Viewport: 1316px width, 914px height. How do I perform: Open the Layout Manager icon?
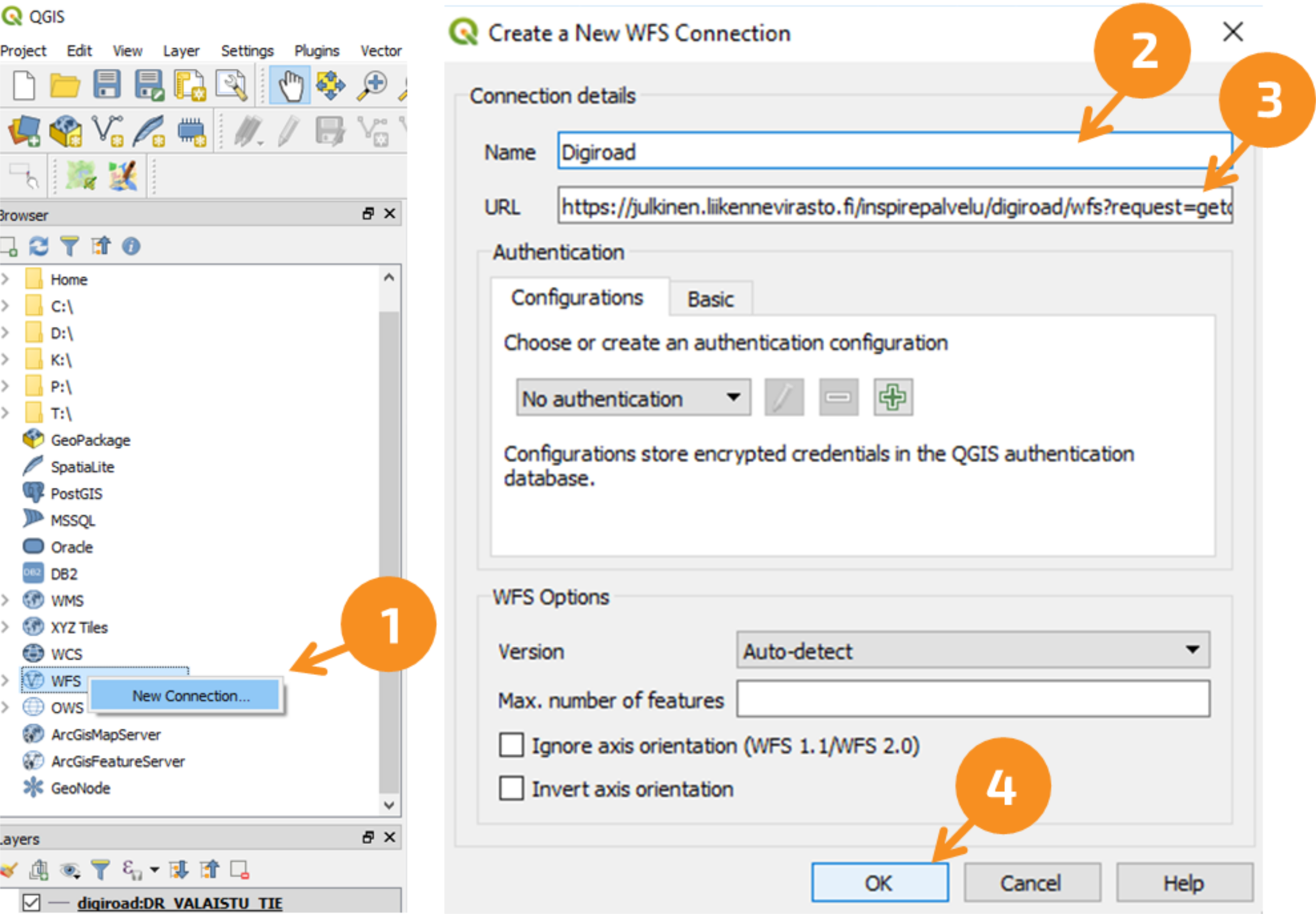pos(231,85)
